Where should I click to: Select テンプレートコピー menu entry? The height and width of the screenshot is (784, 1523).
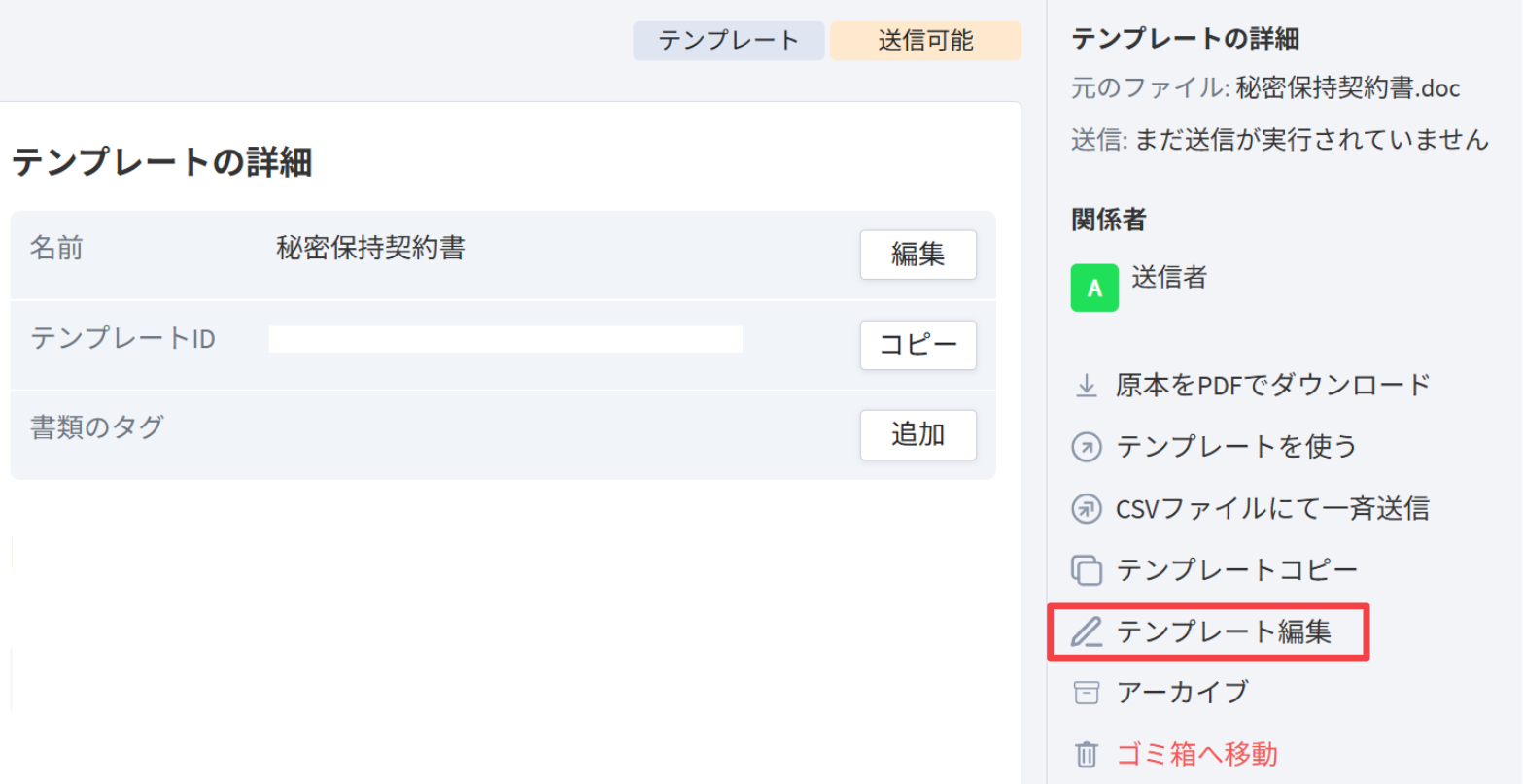coord(1236,570)
